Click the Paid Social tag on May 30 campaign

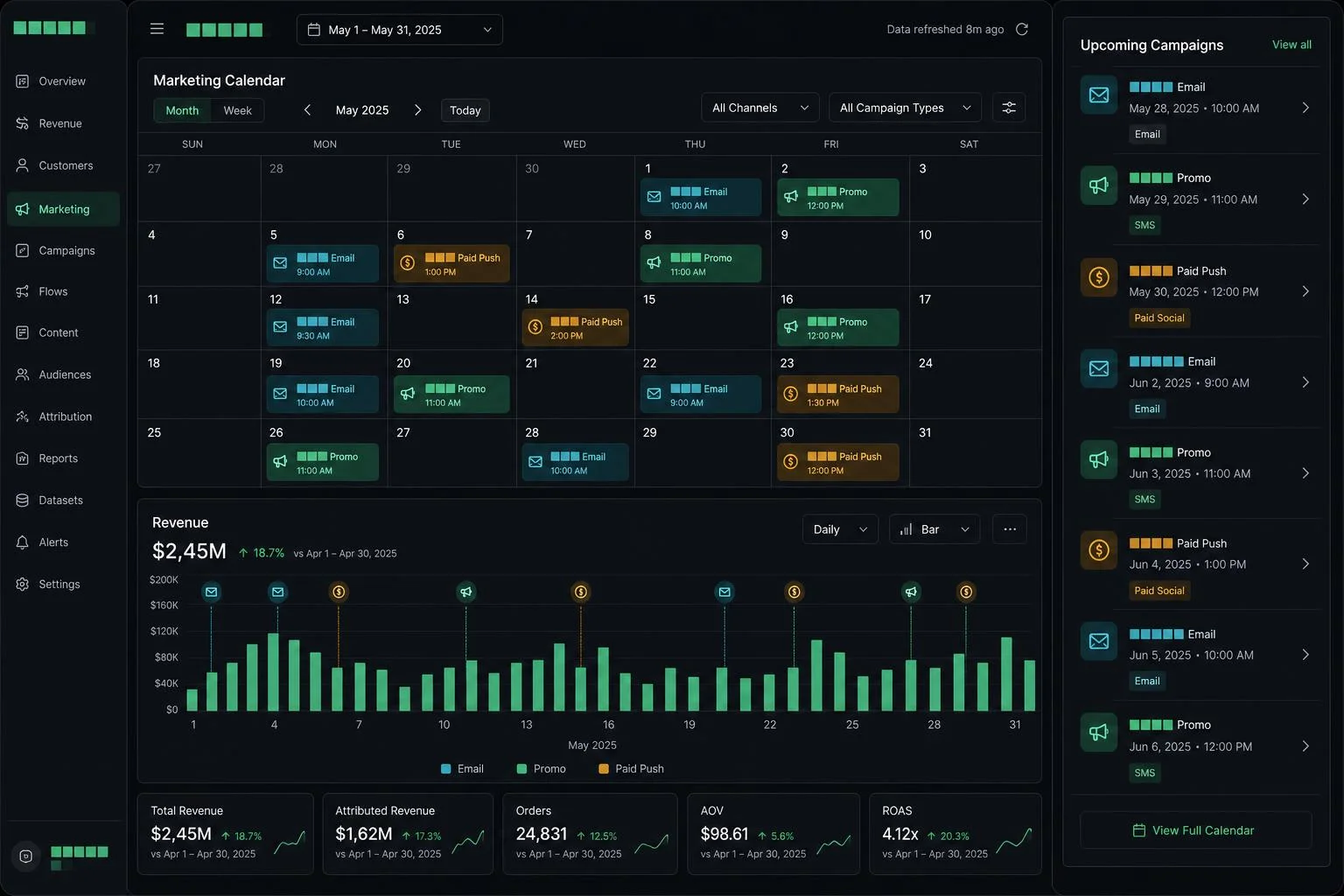(x=1159, y=318)
